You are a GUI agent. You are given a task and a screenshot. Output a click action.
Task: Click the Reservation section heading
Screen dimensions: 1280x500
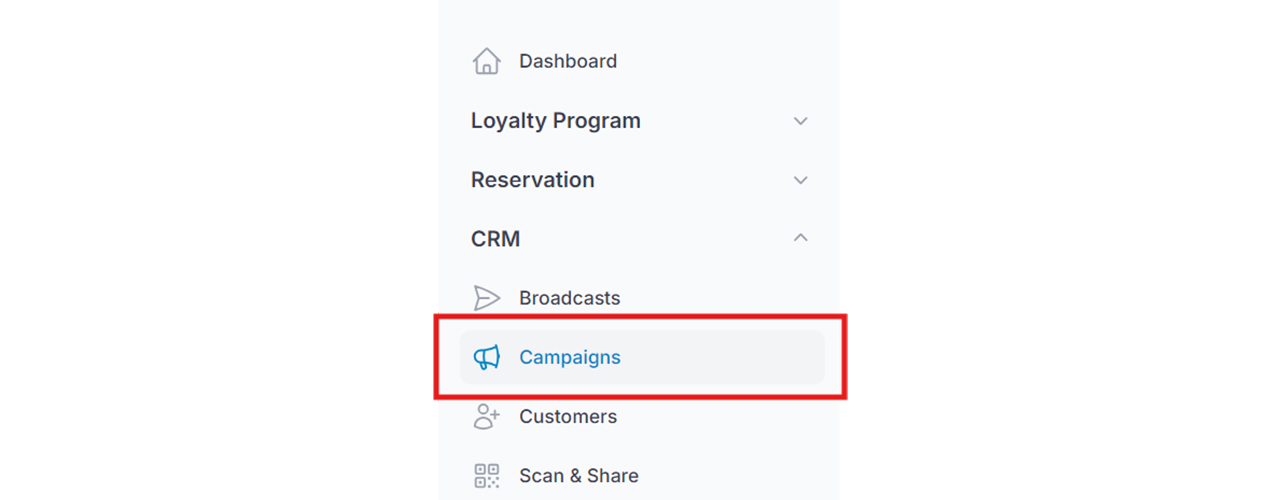[x=533, y=180]
